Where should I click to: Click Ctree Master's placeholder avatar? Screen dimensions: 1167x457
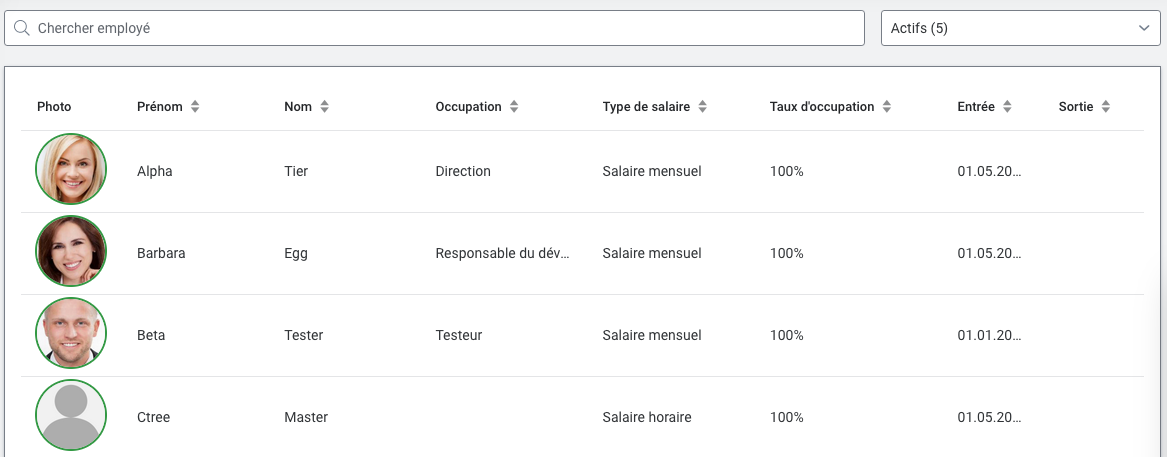click(x=71, y=416)
